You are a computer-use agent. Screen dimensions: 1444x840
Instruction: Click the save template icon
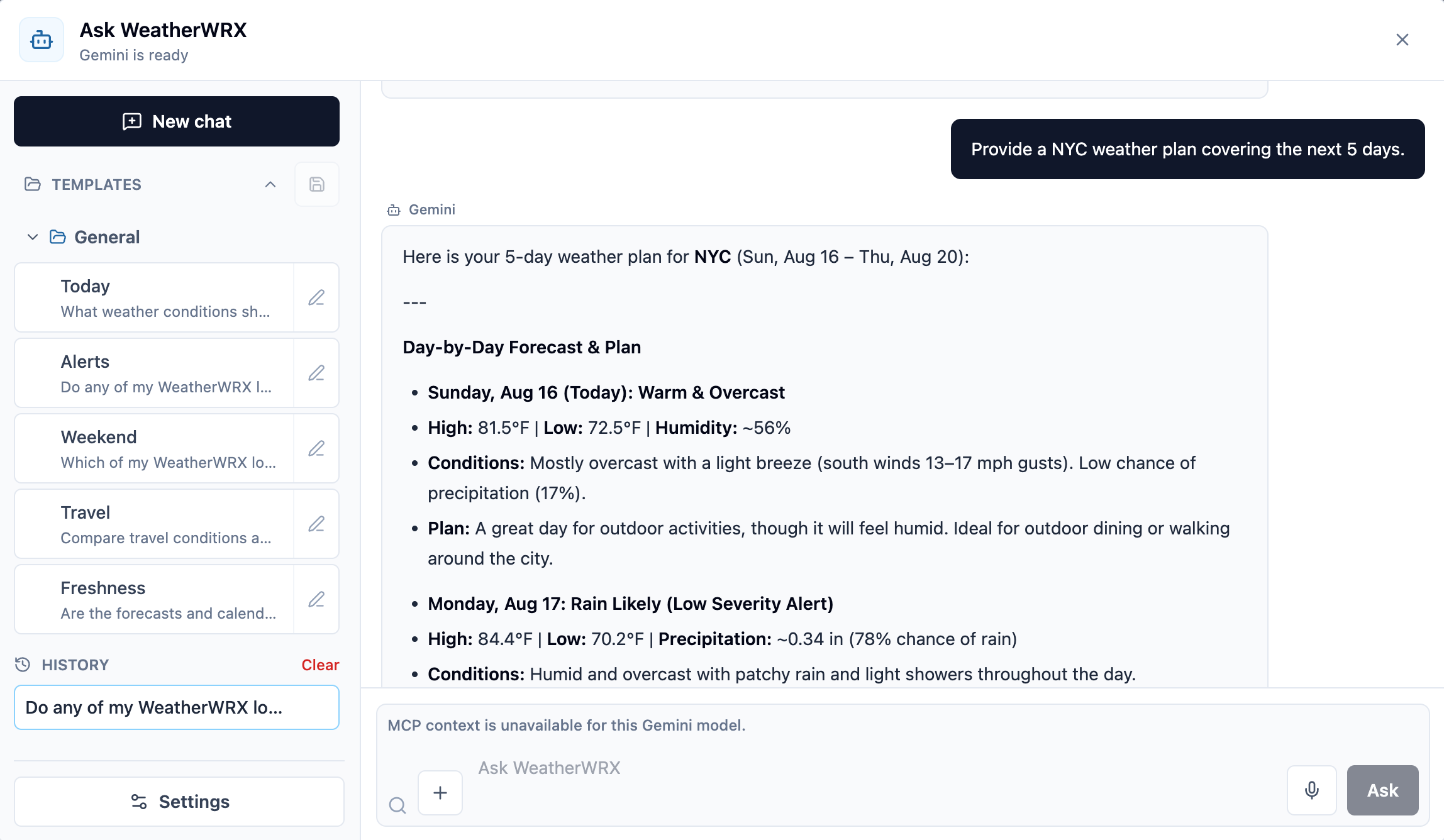[317, 184]
